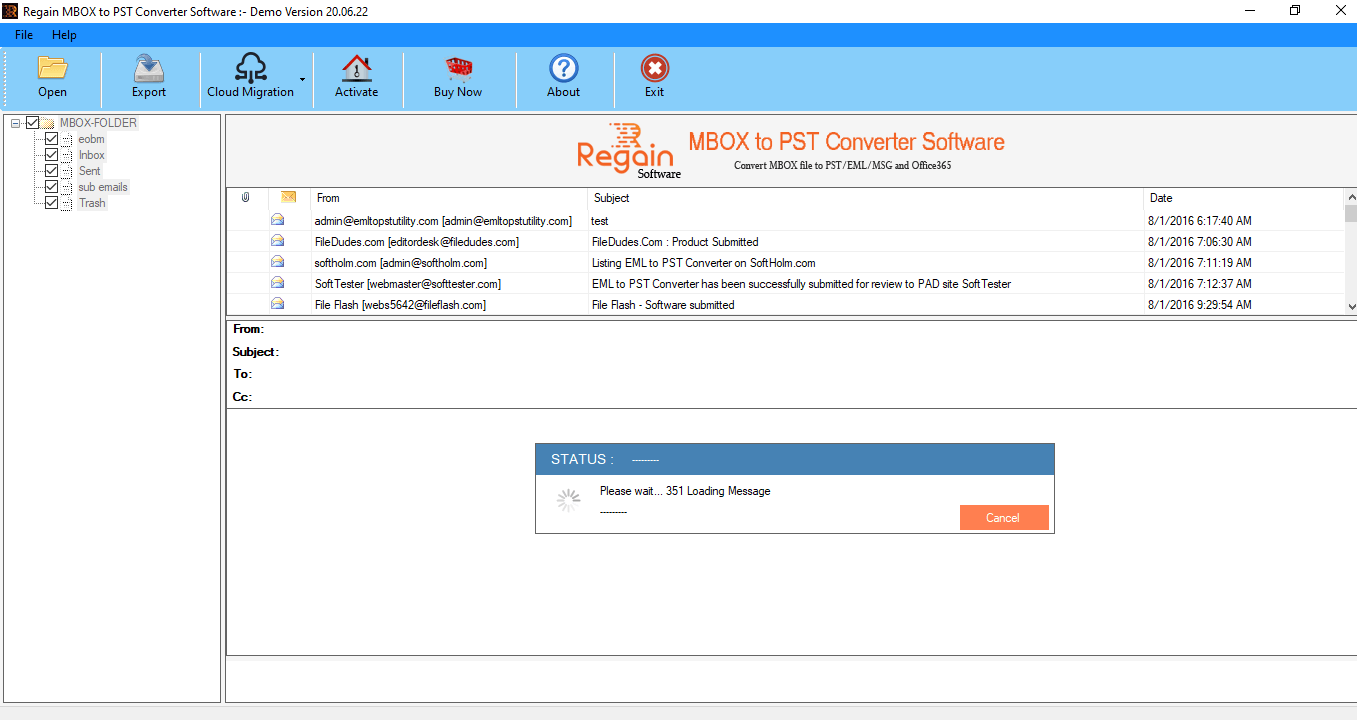Cancel the loading message dialog
1357x720 pixels.
pos(1003,517)
